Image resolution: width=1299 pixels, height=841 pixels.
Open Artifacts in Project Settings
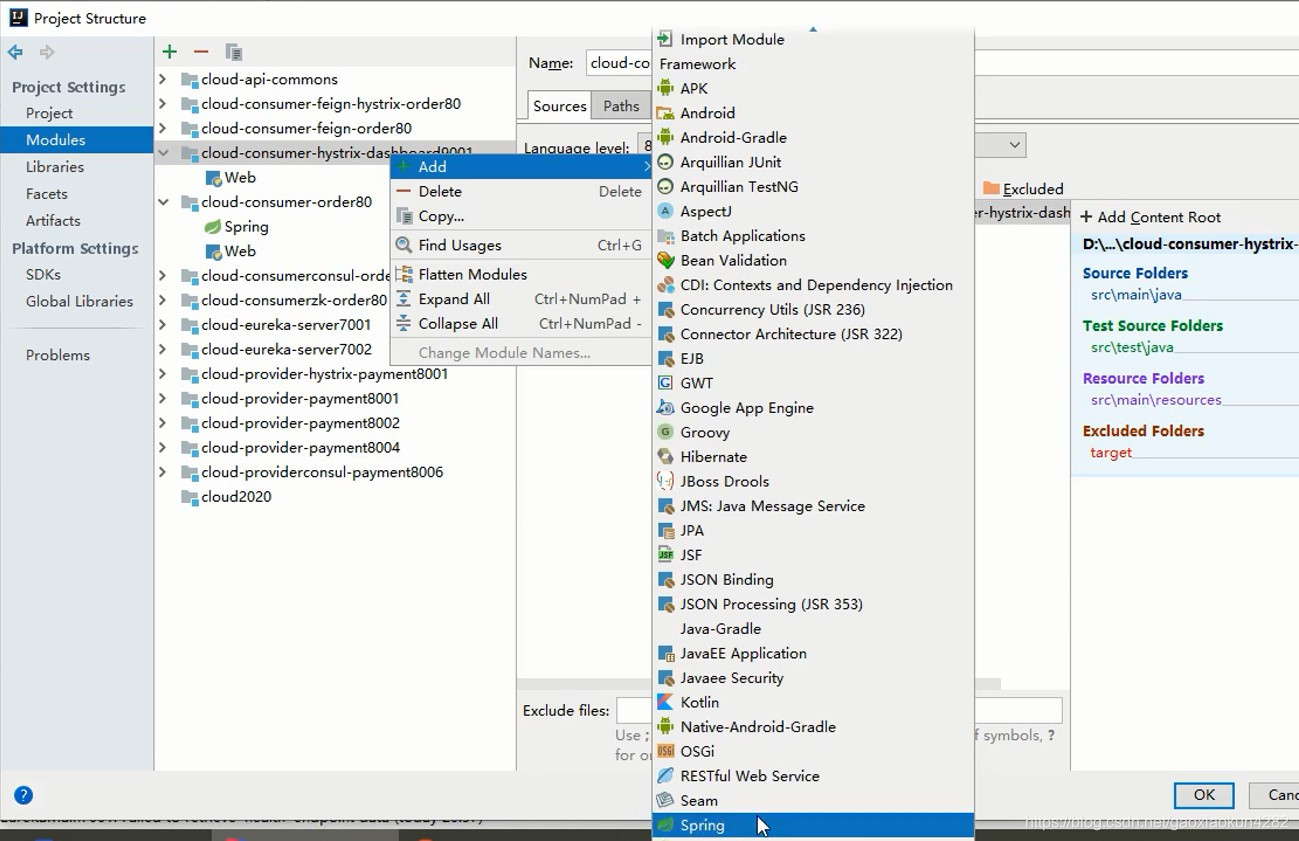pyautogui.click(x=53, y=221)
